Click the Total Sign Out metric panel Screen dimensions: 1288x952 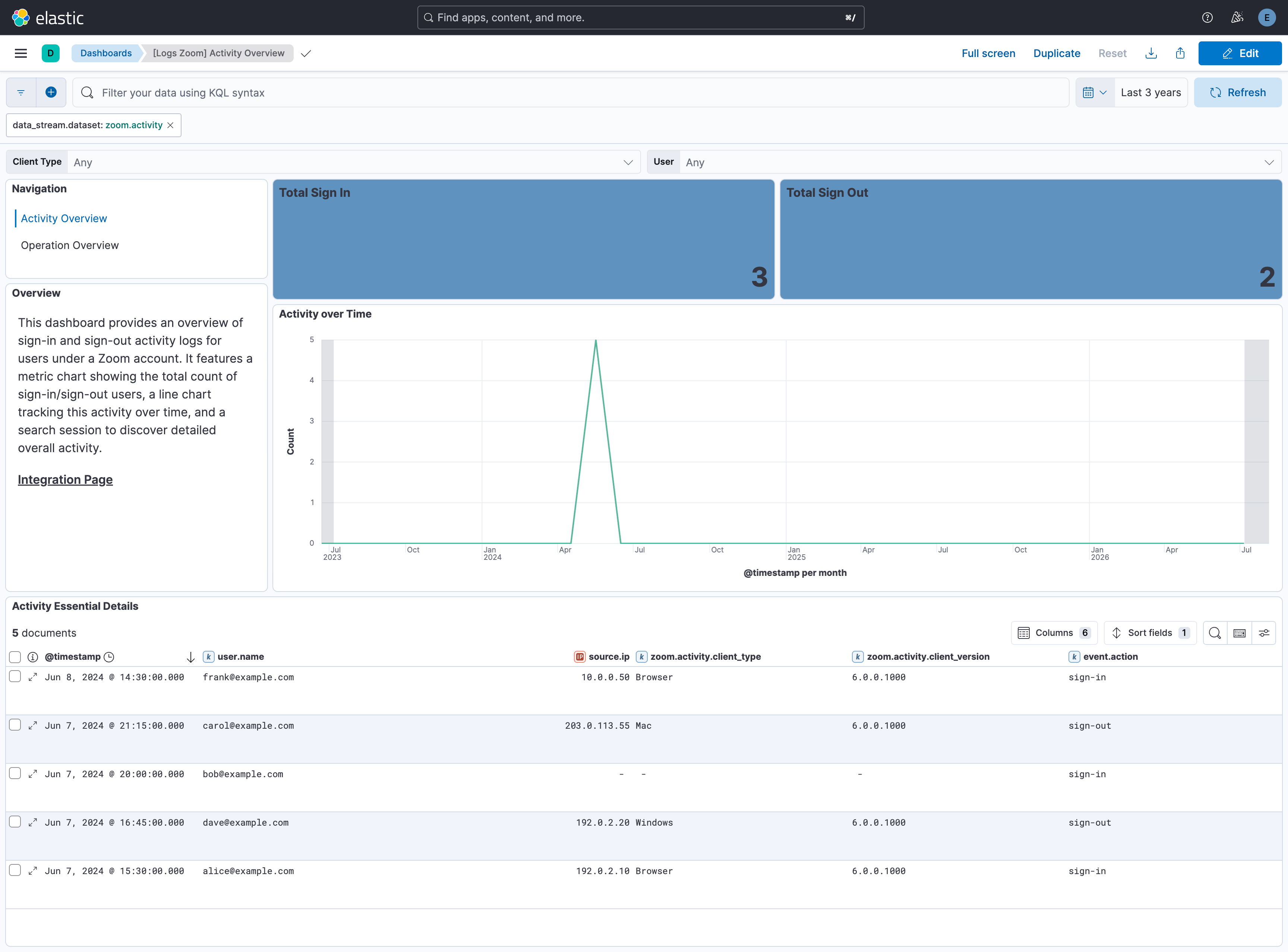tap(1030, 239)
